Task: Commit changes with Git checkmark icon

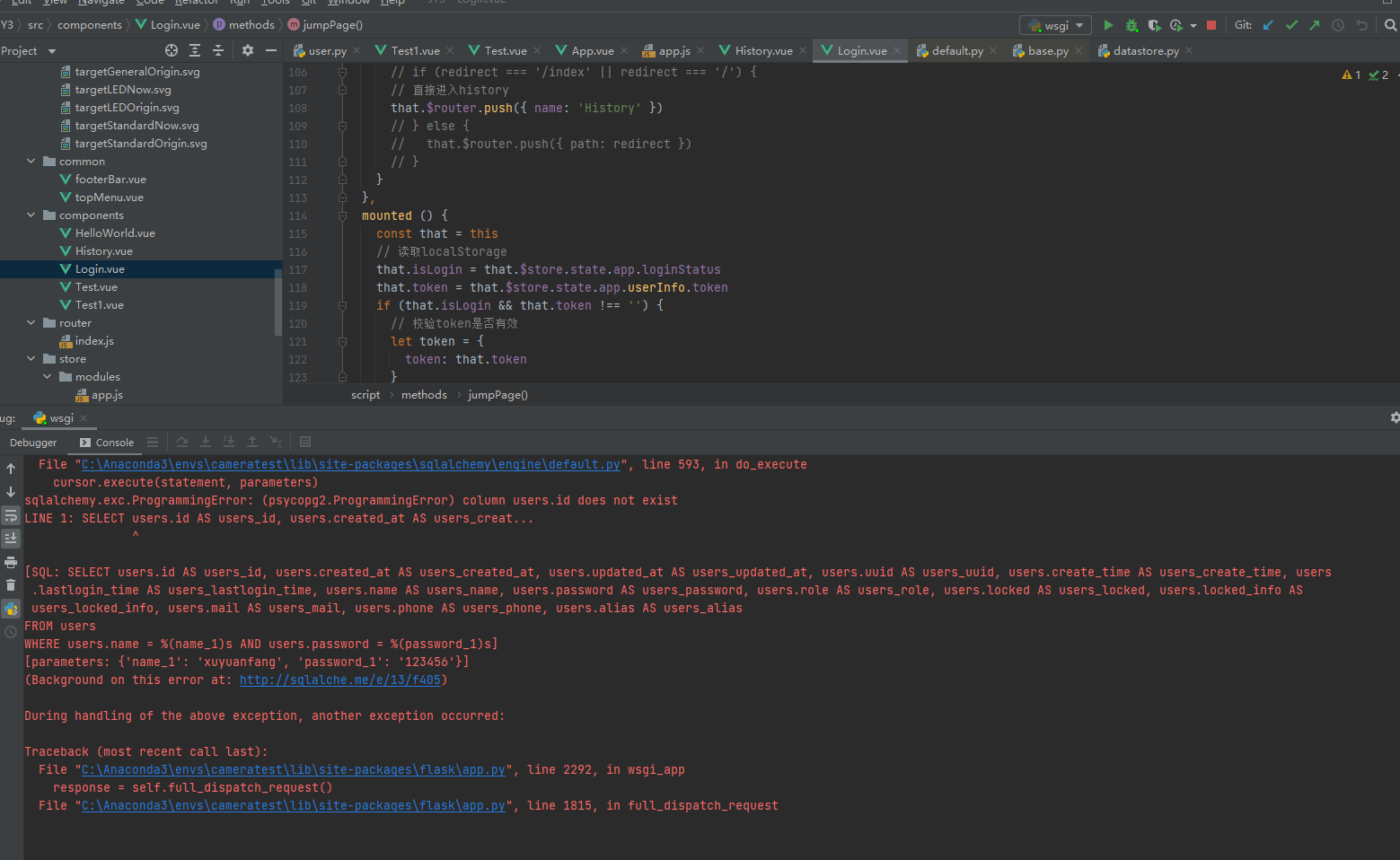Action: tap(1291, 25)
